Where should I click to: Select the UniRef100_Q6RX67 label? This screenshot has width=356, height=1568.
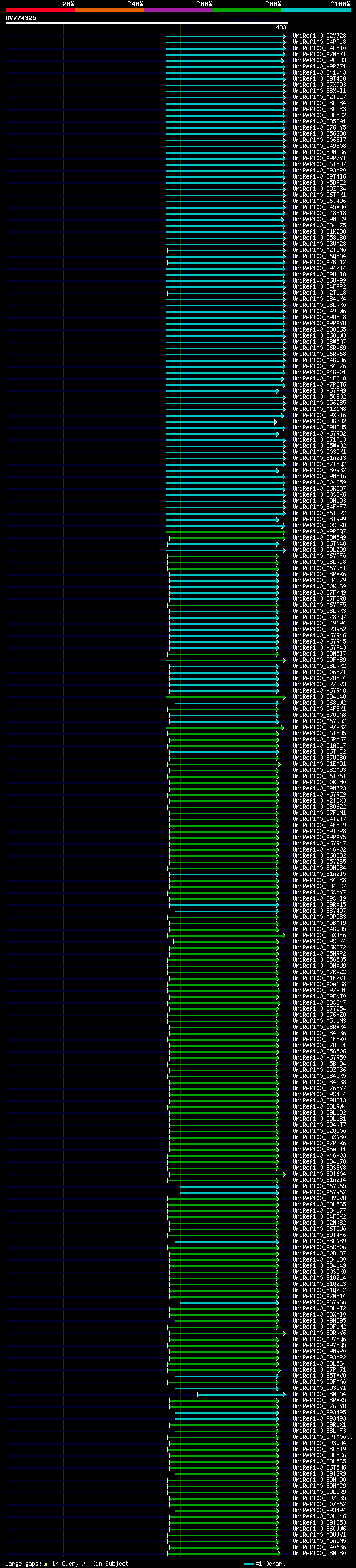[x=319, y=740]
